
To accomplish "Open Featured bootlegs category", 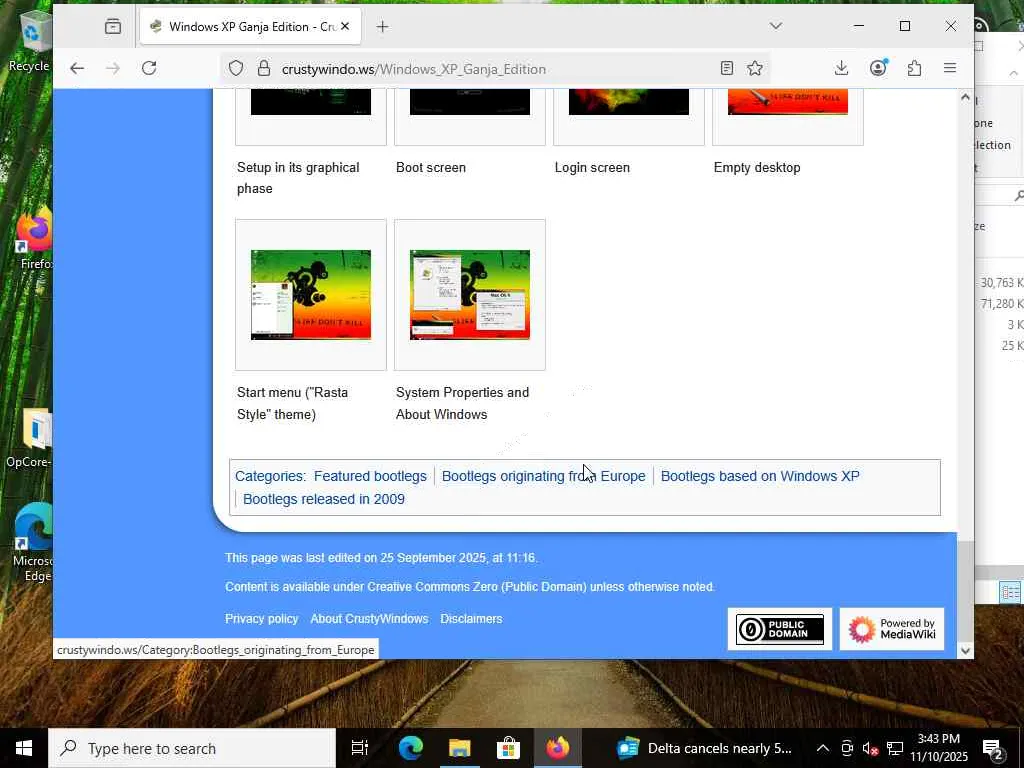I will click(370, 476).
